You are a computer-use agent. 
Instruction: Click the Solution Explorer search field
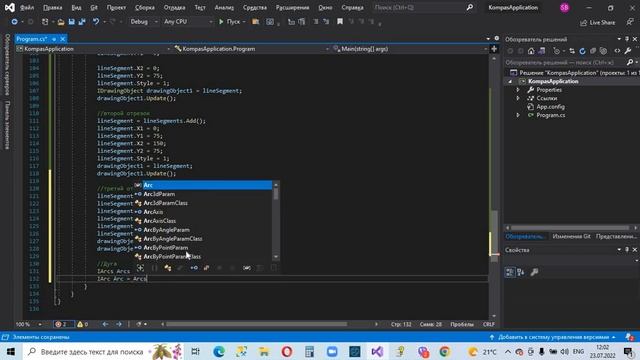click(x=565, y=62)
